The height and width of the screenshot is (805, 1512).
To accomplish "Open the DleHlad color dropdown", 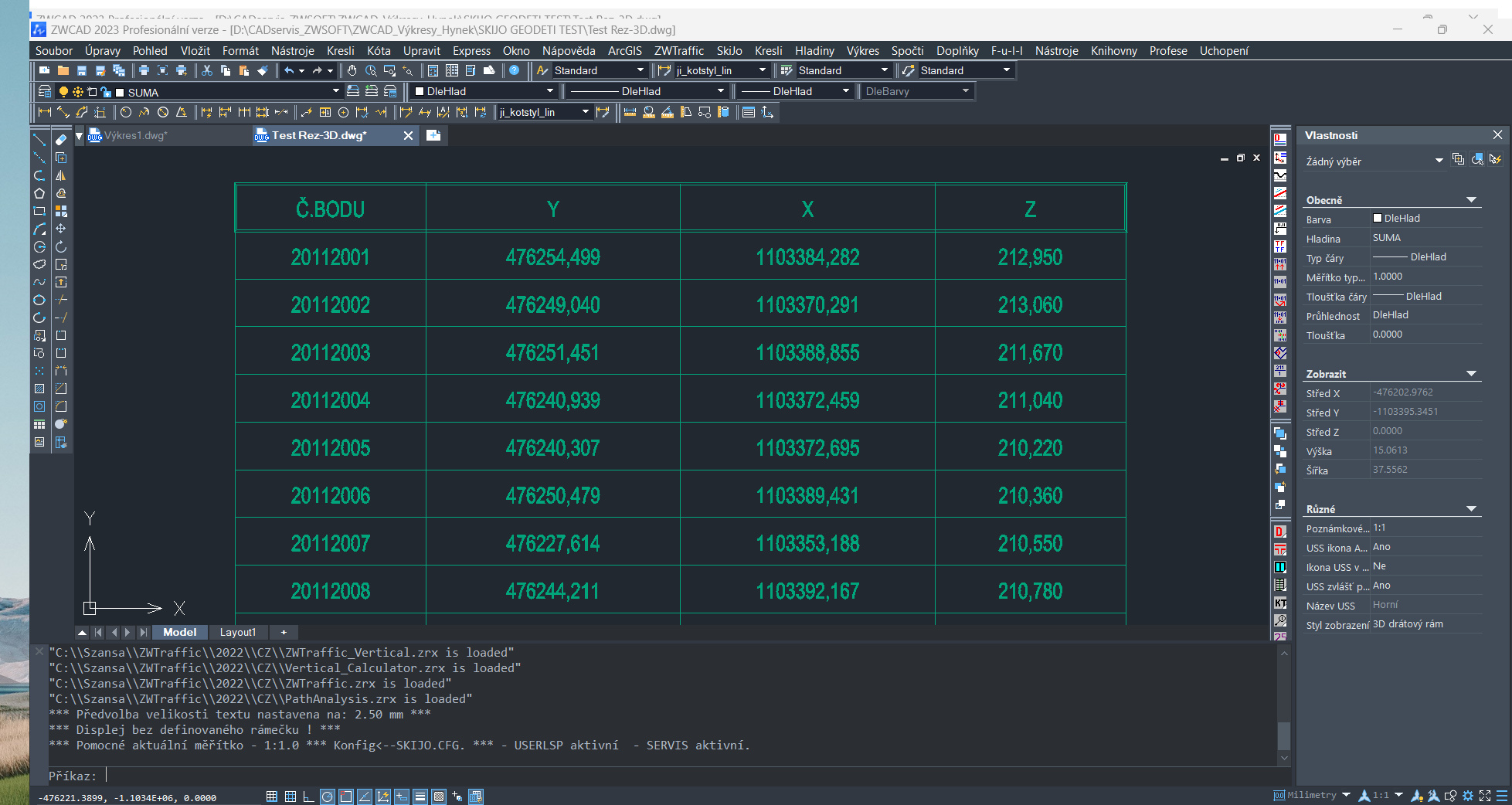I will pos(549,91).
